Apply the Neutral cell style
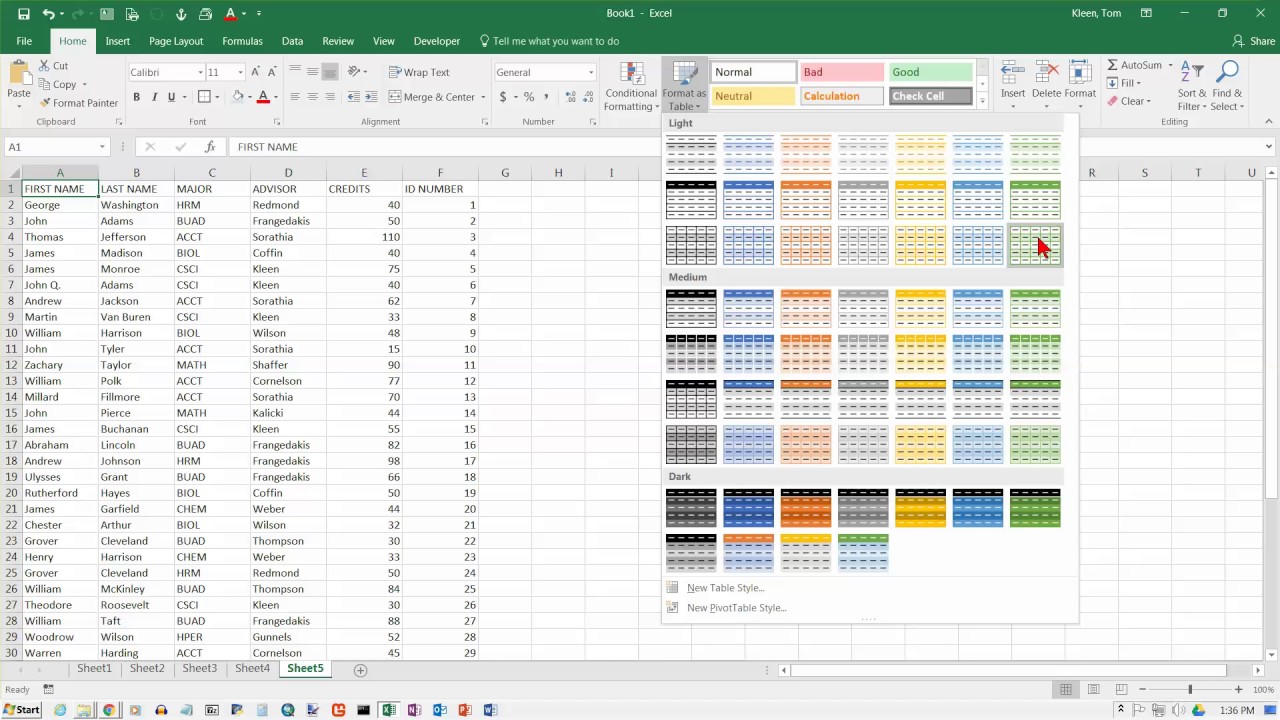 (753, 96)
